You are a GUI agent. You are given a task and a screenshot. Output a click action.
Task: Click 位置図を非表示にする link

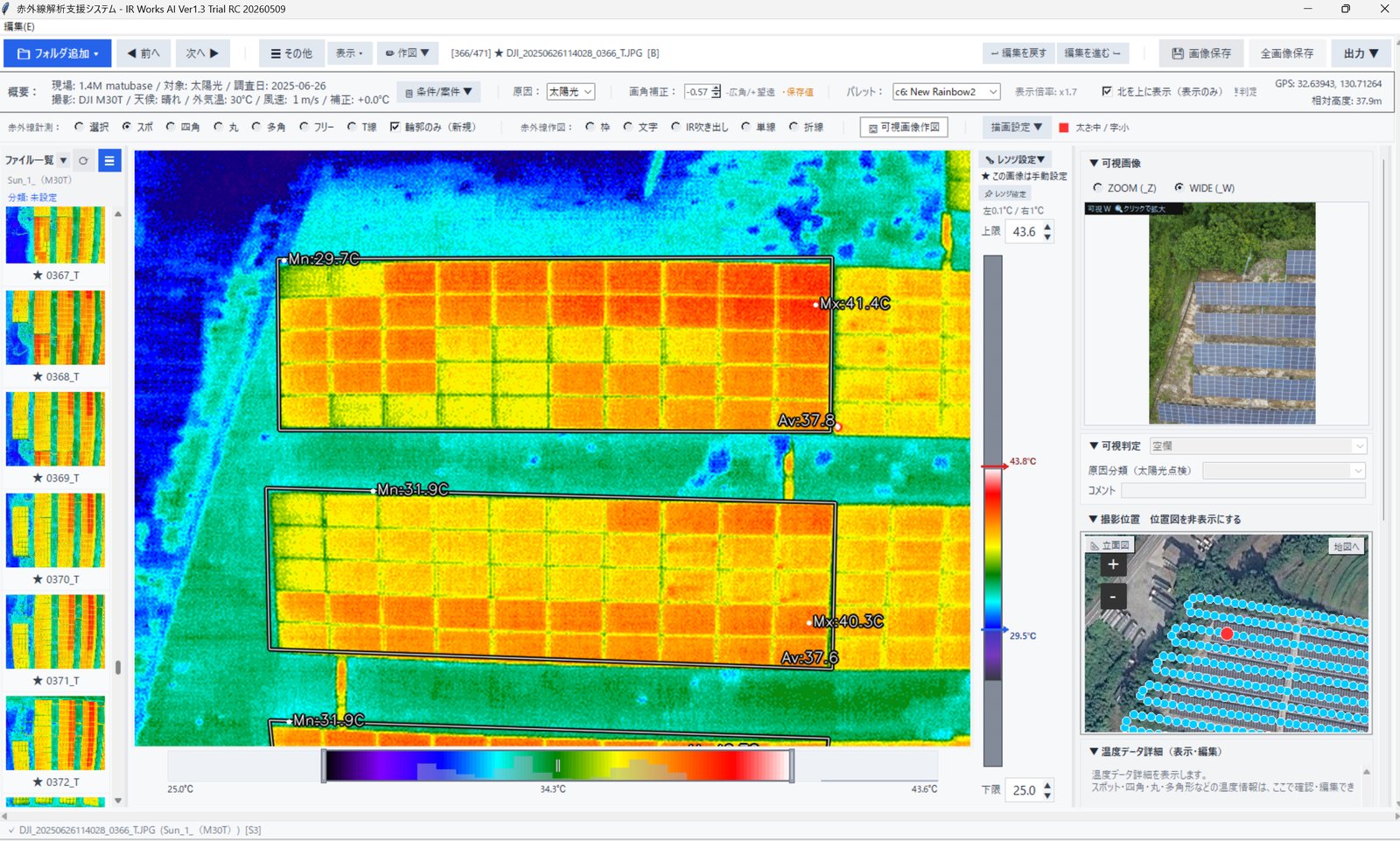pos(1195,520)
